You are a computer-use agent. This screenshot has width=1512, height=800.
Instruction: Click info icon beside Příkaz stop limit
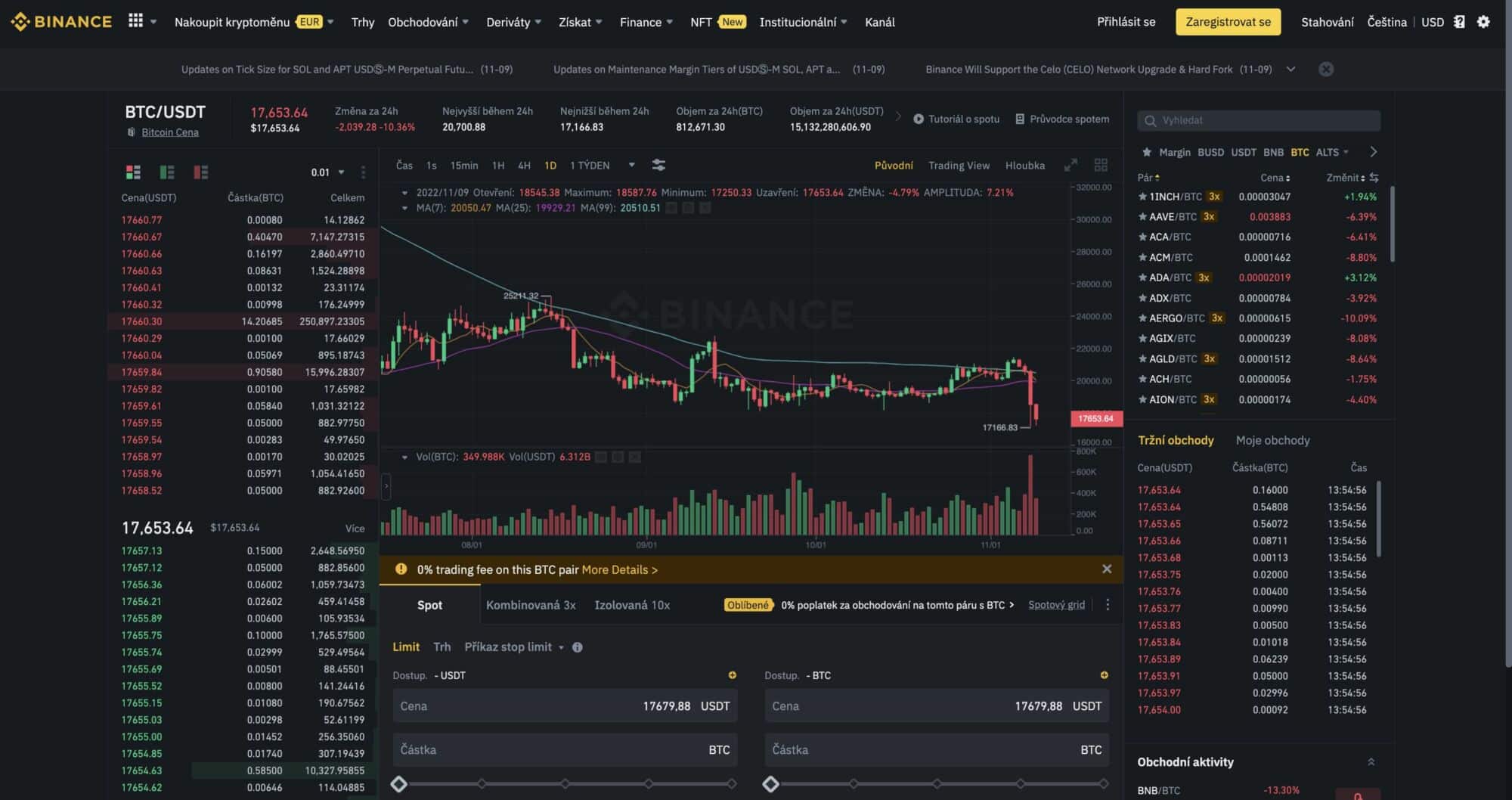(578, 647)
